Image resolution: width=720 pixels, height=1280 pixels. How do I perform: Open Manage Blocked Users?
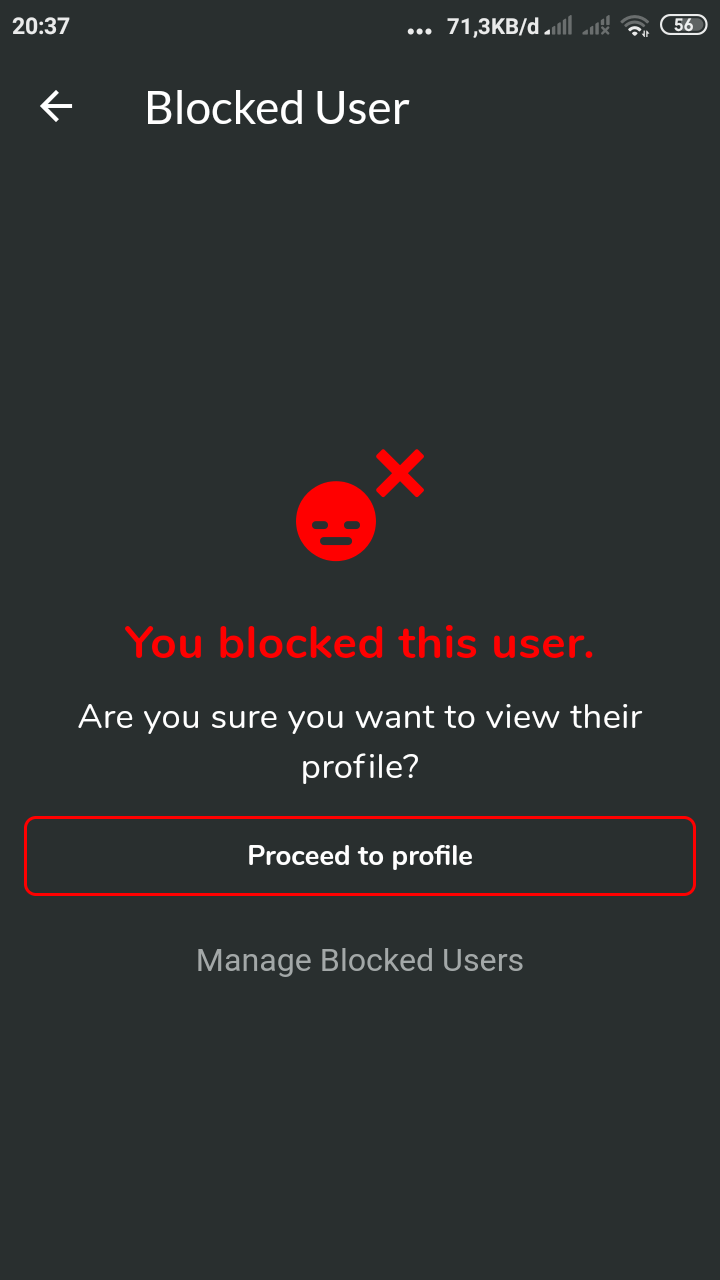360,960
